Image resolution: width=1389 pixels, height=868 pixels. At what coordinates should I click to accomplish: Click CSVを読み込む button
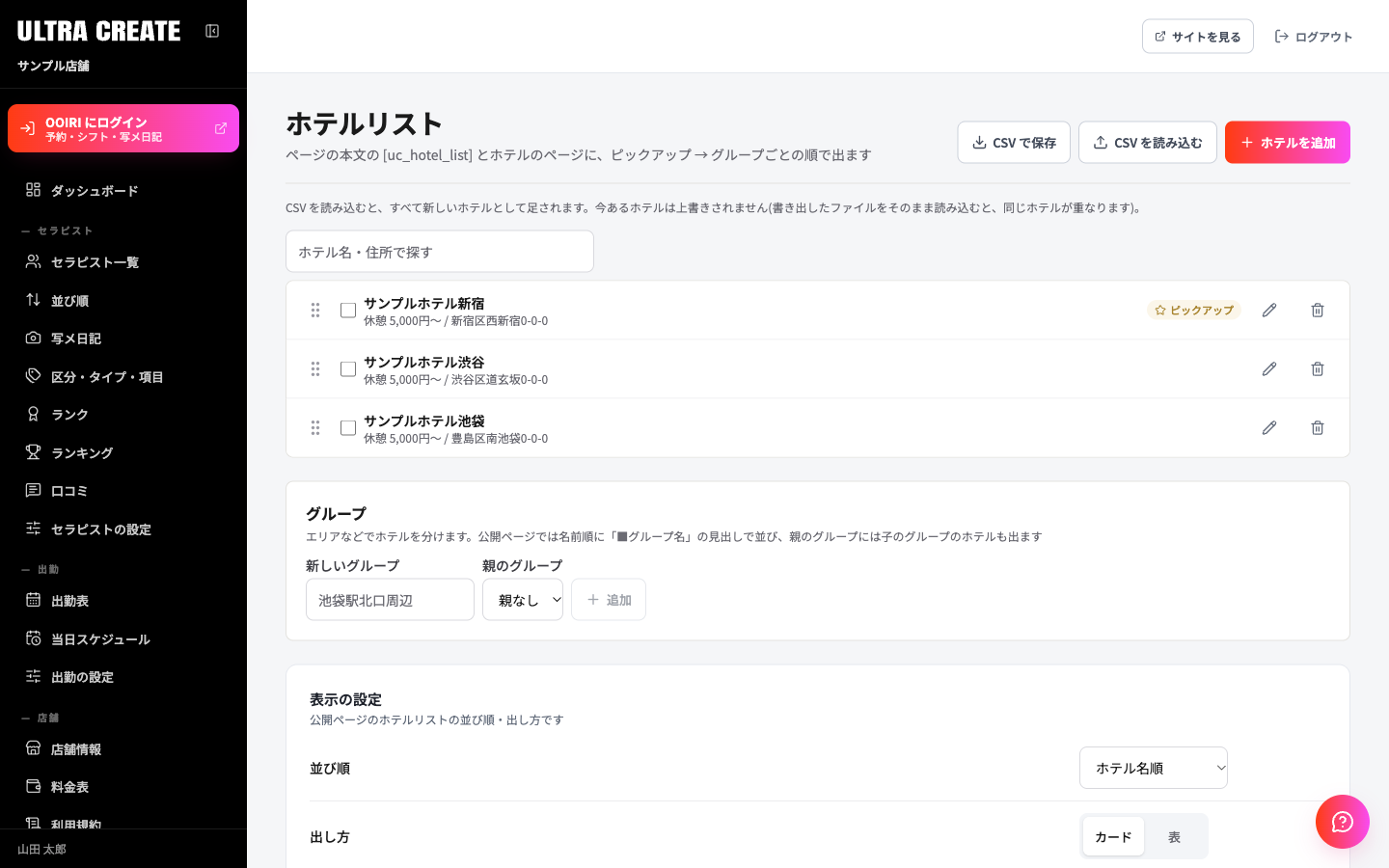point(1148,143)
